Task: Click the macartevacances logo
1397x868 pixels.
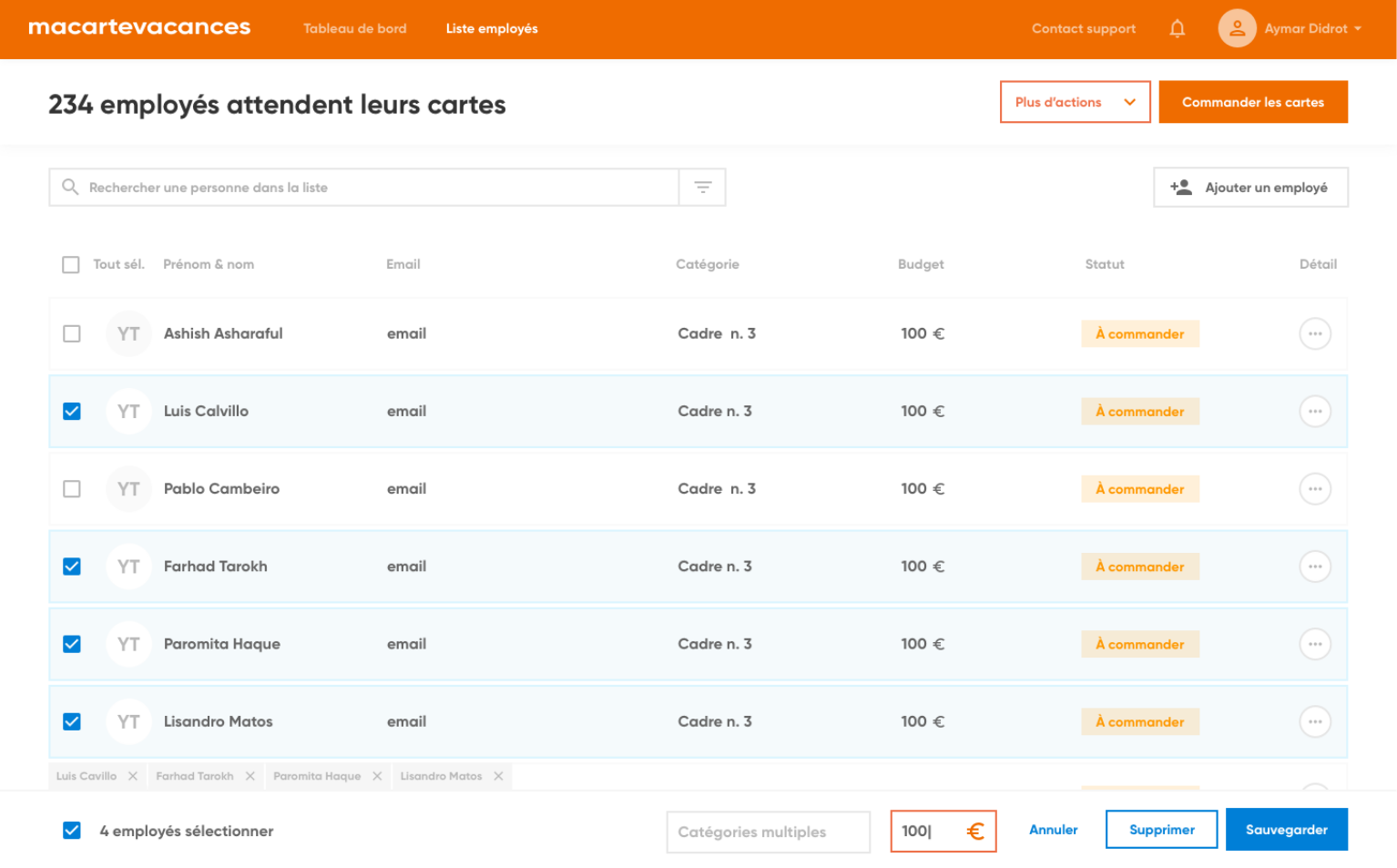Action: click(139, 27)
